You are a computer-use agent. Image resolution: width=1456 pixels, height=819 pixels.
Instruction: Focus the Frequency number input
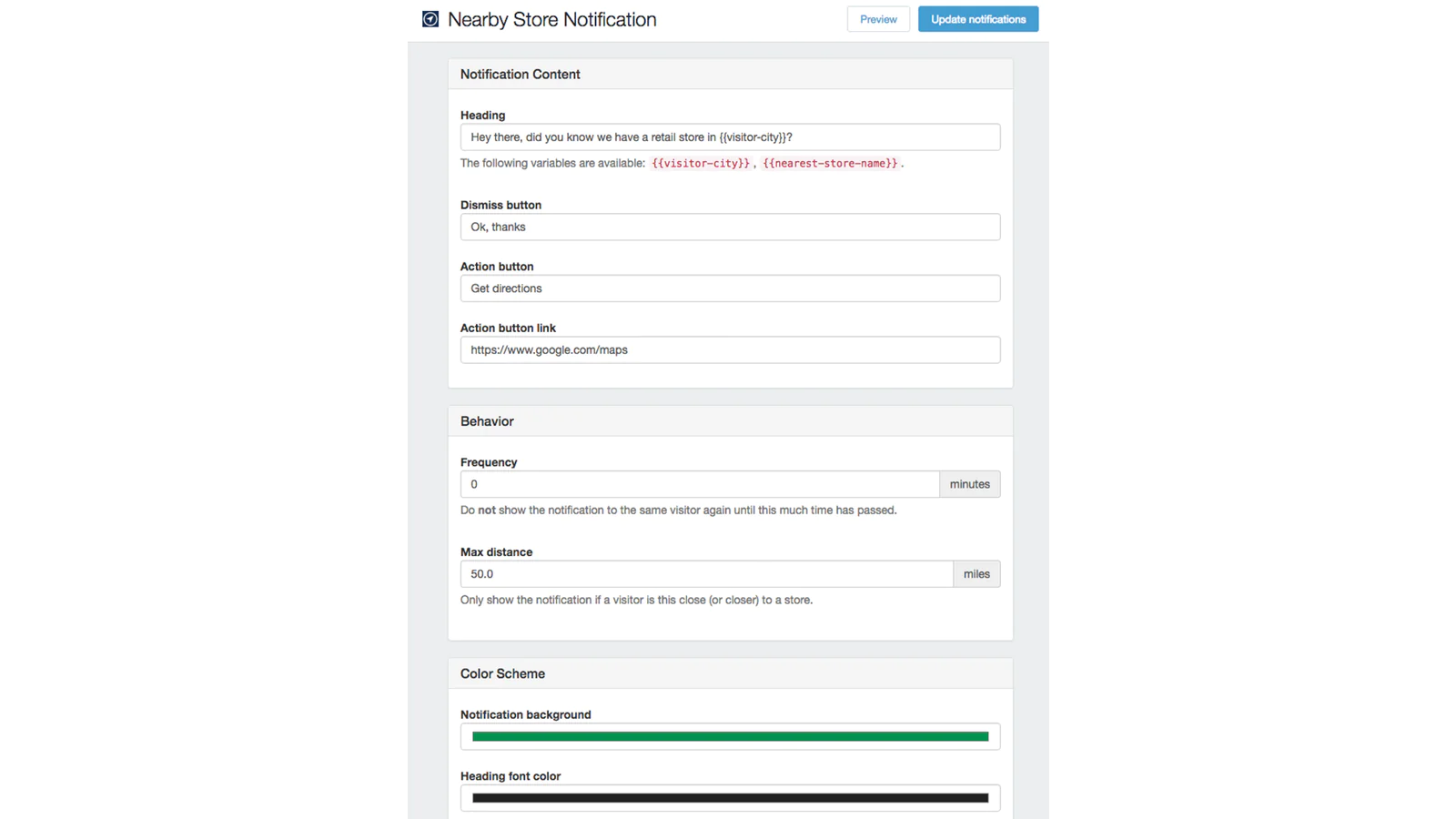[699, 484]
